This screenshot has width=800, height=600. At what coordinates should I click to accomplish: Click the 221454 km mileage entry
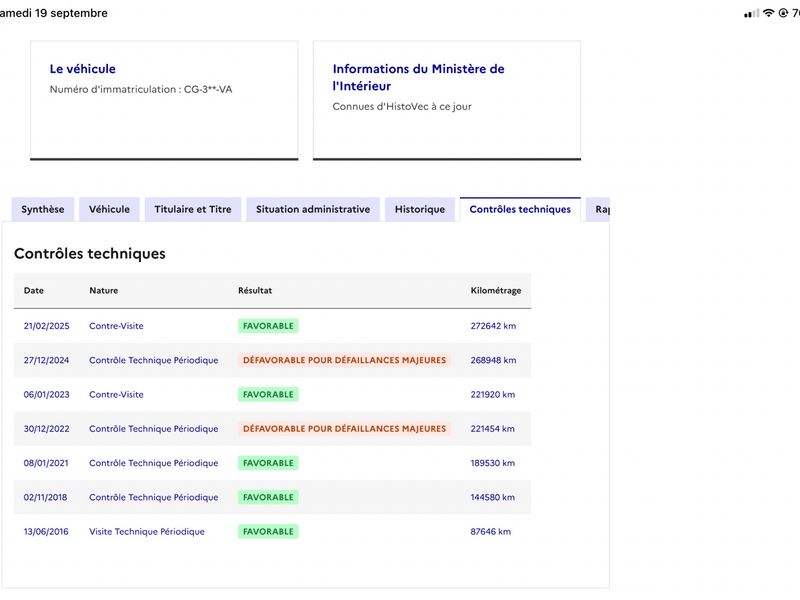click(x=492, y=429)
